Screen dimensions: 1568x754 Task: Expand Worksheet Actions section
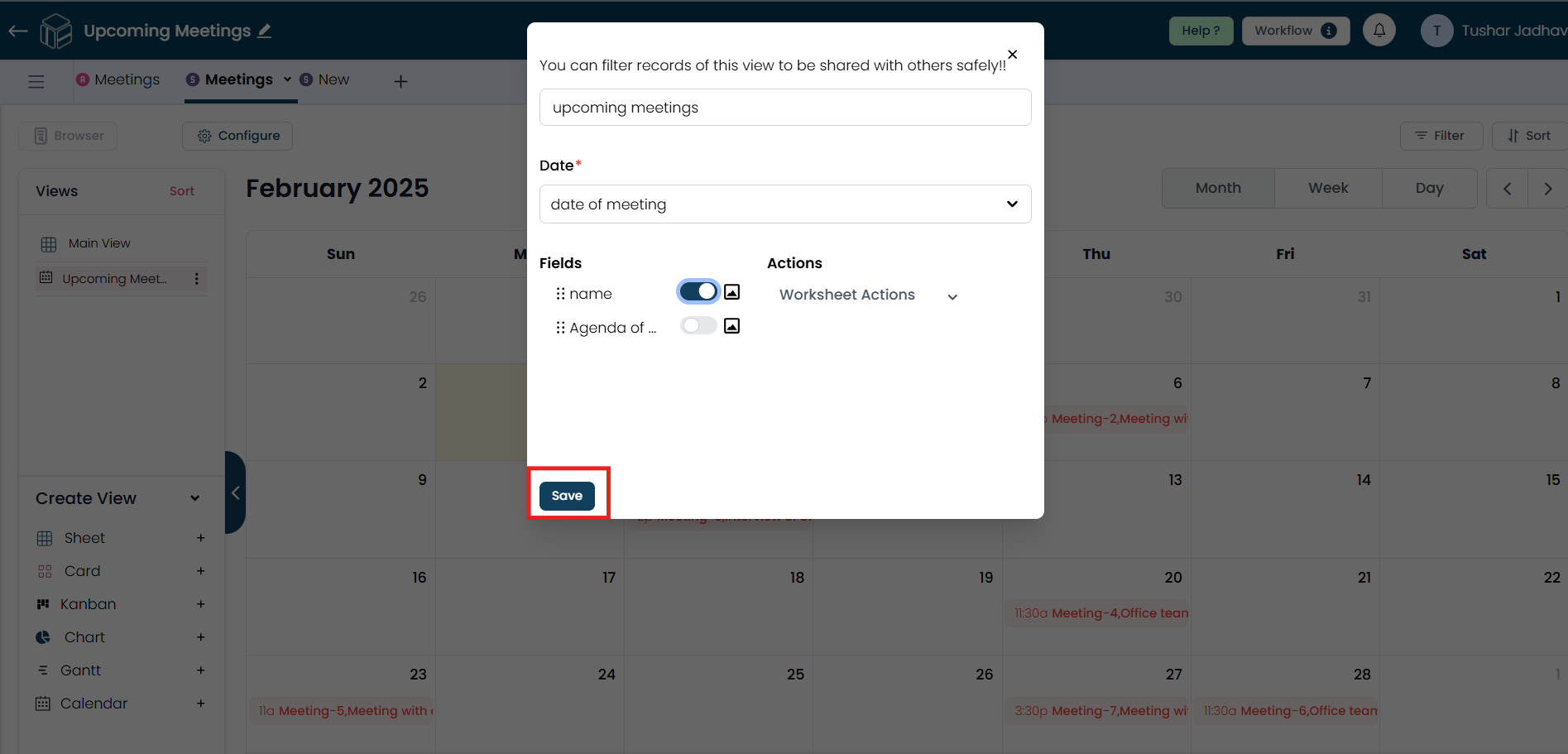[952, 296]
